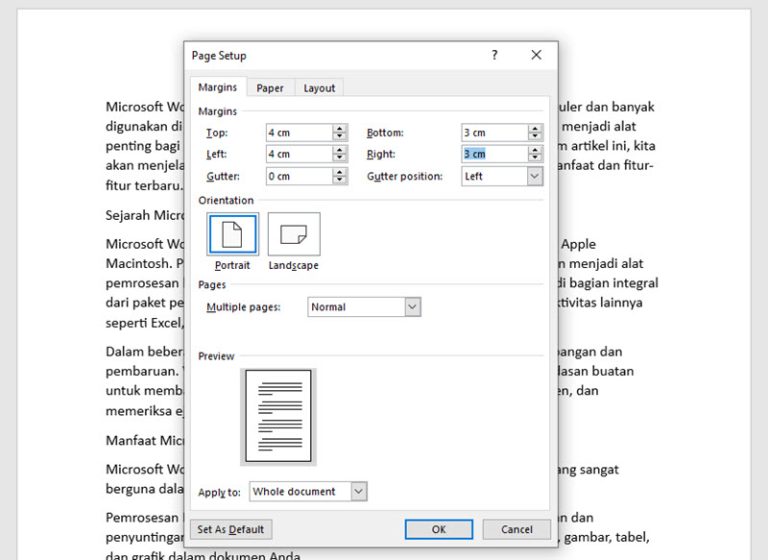
Task: Click the Set As Default button
Action: click(x=231, y=530)
